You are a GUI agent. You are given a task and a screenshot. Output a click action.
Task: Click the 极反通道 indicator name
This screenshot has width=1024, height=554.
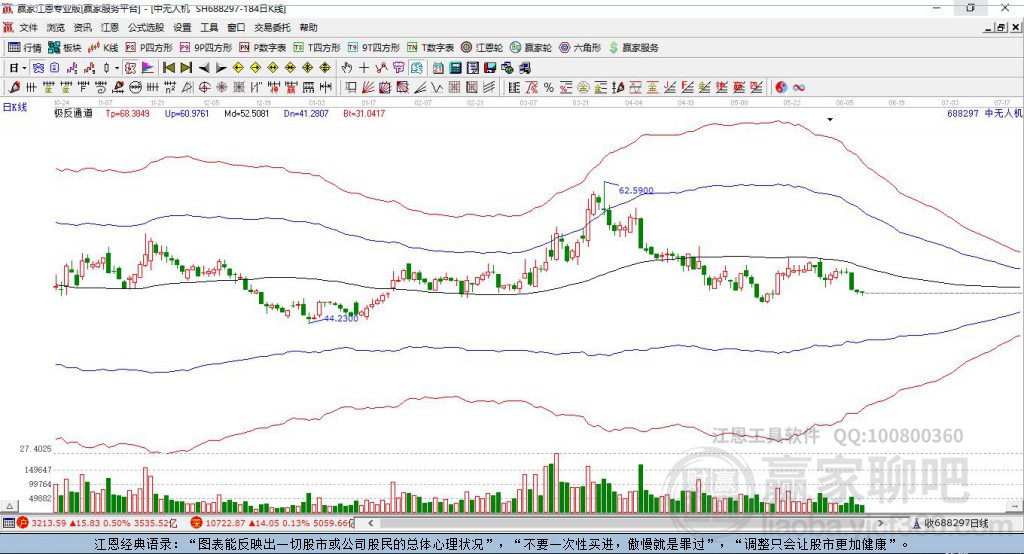(x=73, y=113)
